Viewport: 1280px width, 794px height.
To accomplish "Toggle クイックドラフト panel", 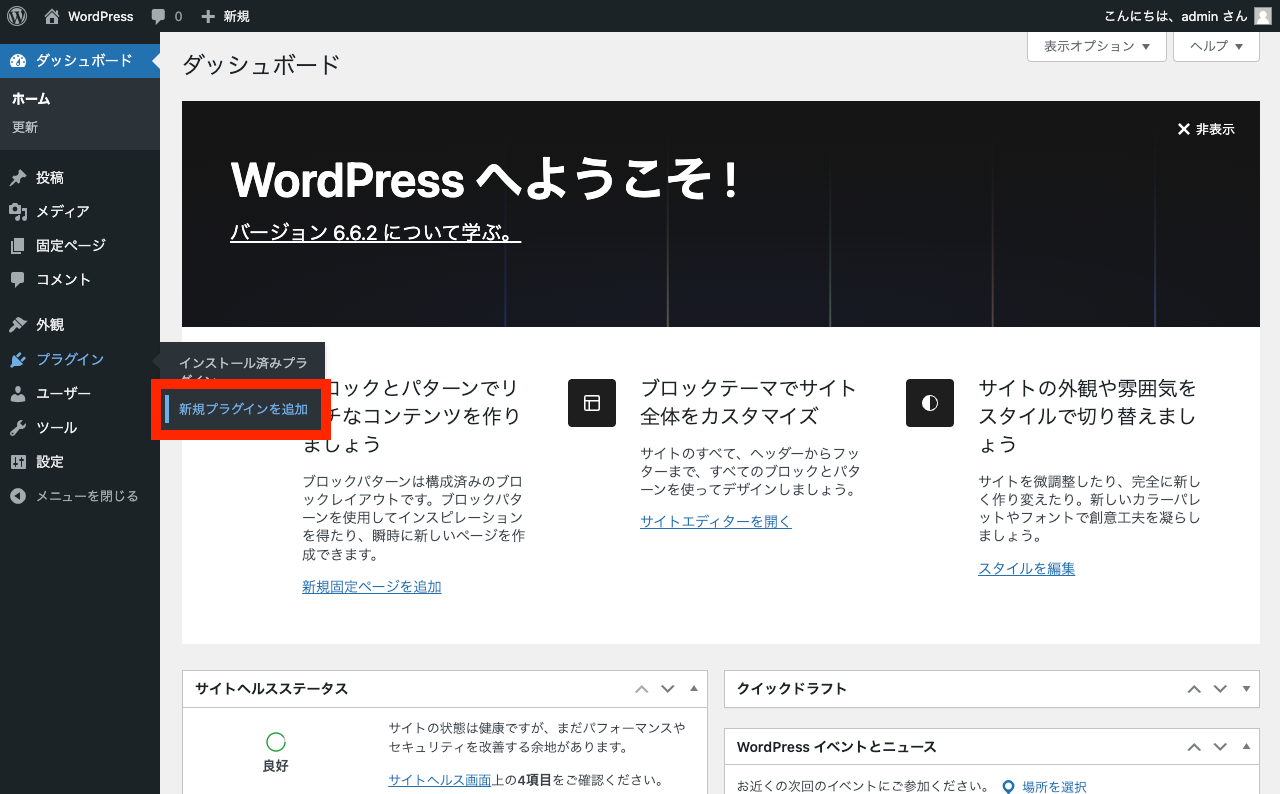I will click(1246, 689).
